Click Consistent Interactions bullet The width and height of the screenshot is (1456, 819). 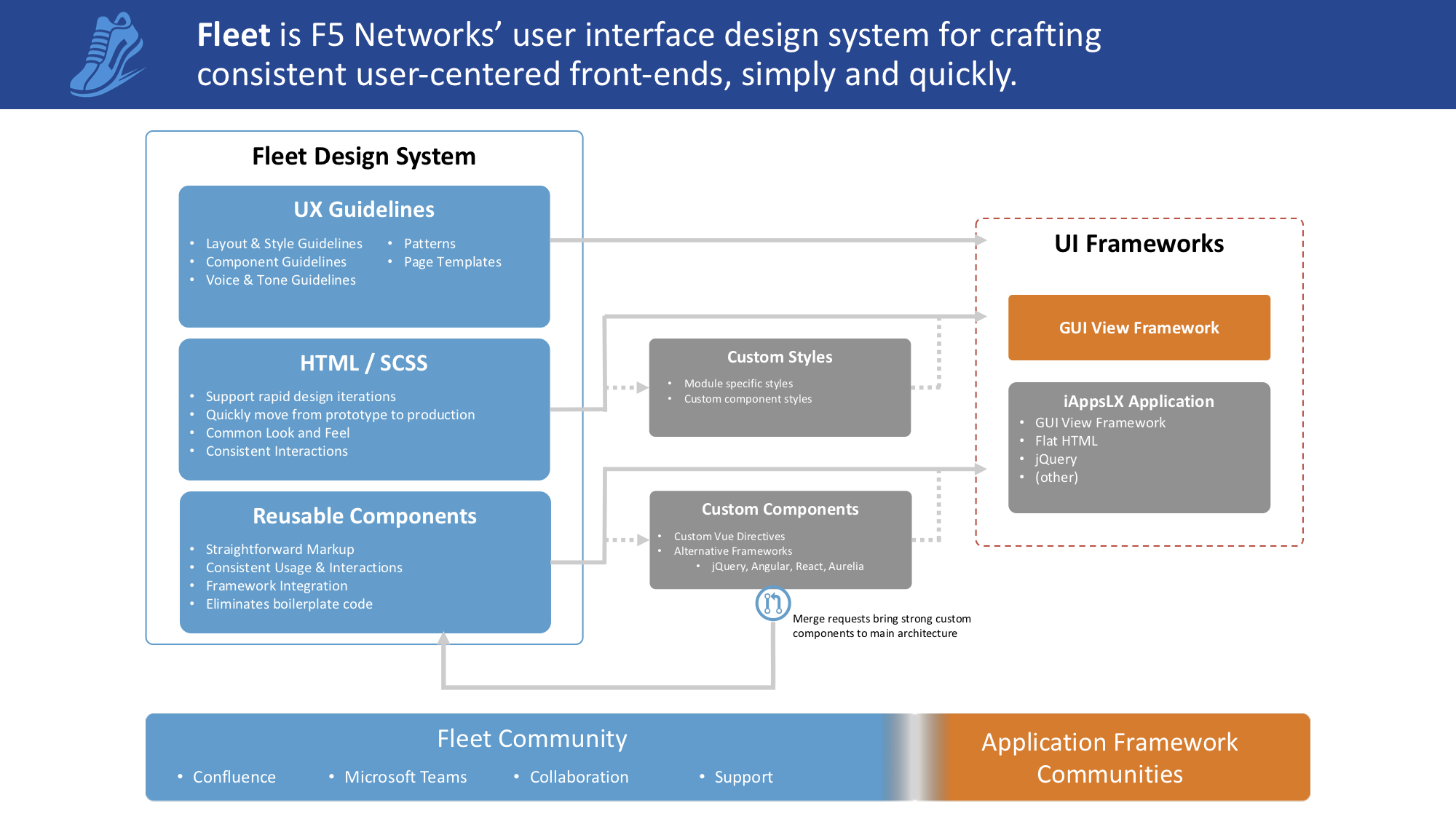277,451
